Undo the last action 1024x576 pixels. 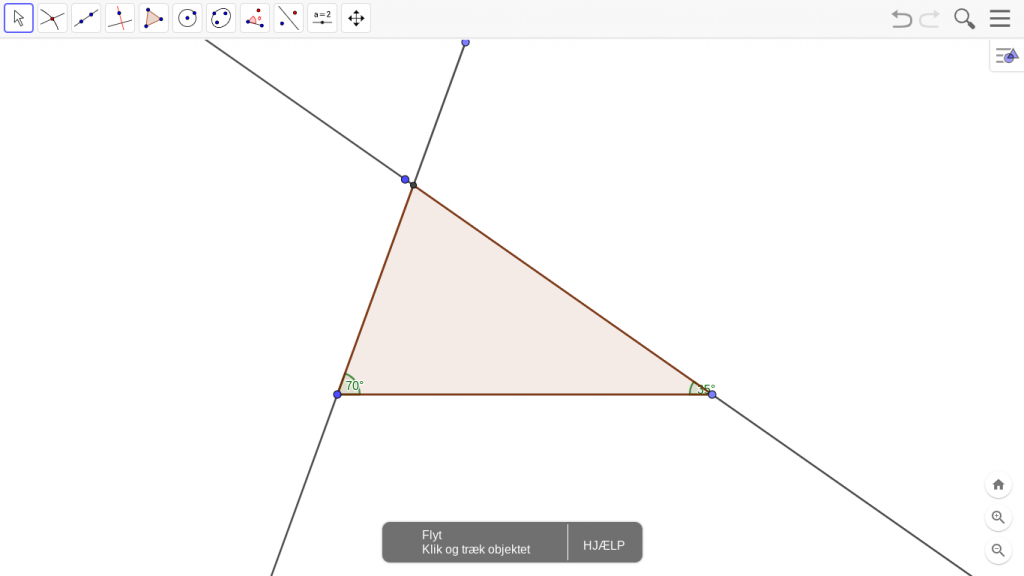901,18
